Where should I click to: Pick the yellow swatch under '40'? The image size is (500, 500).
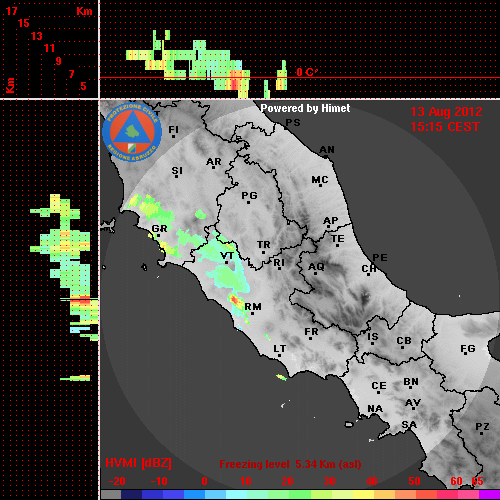tap(363, 494)
